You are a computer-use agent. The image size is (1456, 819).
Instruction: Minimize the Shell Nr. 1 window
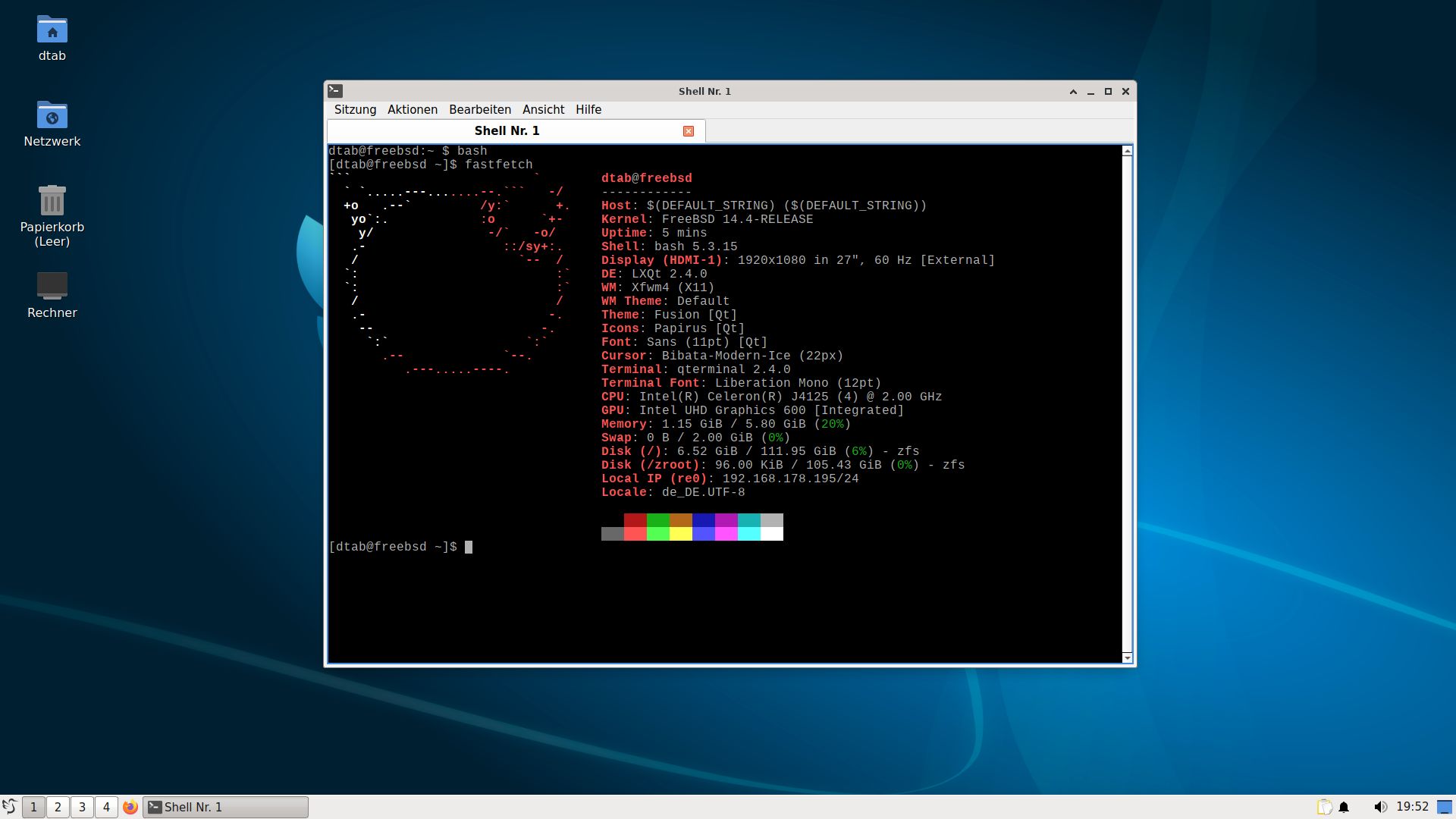[1090, 92]
